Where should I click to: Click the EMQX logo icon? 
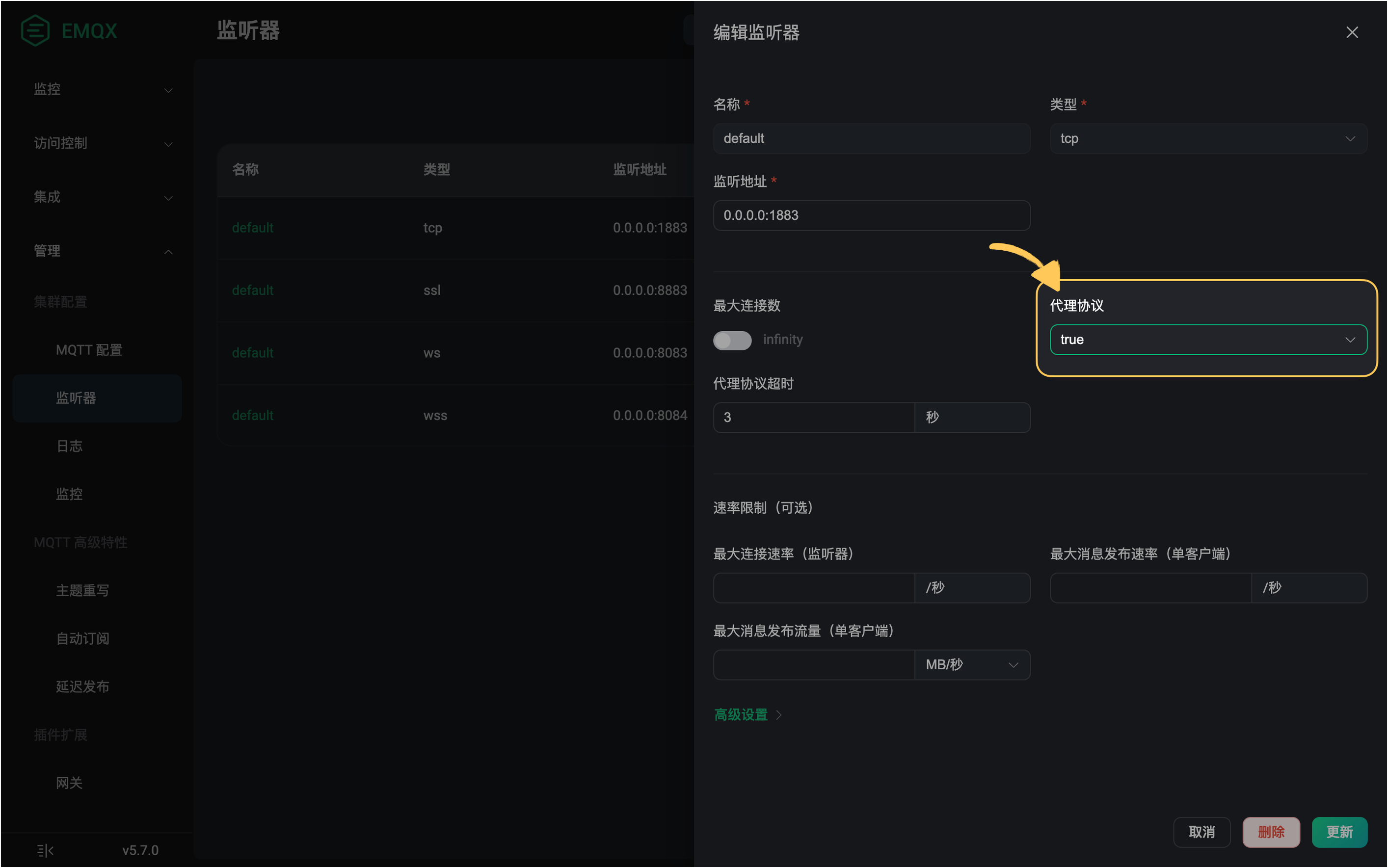click(35, 30)
